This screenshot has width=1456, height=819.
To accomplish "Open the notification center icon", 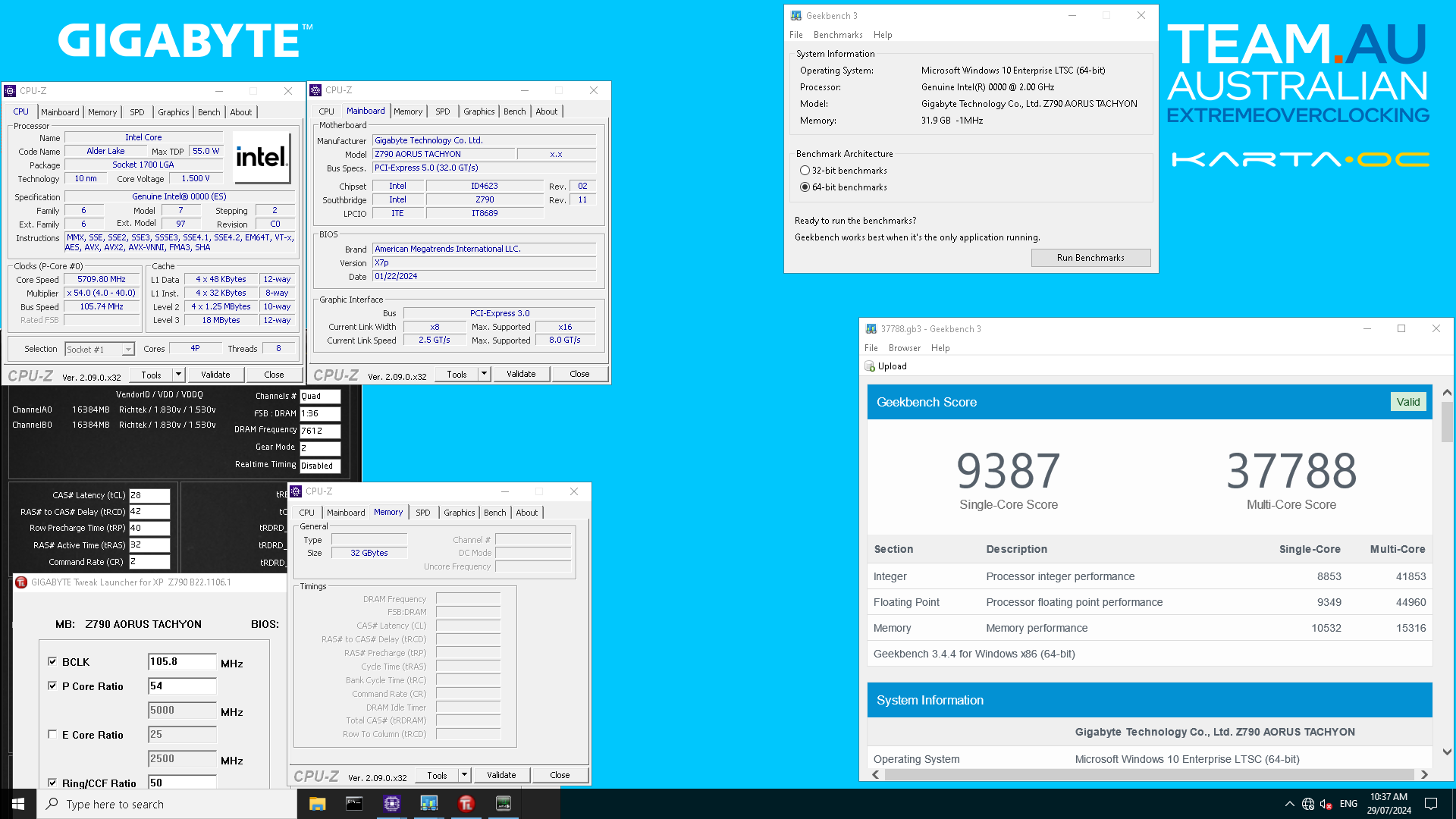I will 1431,804.
